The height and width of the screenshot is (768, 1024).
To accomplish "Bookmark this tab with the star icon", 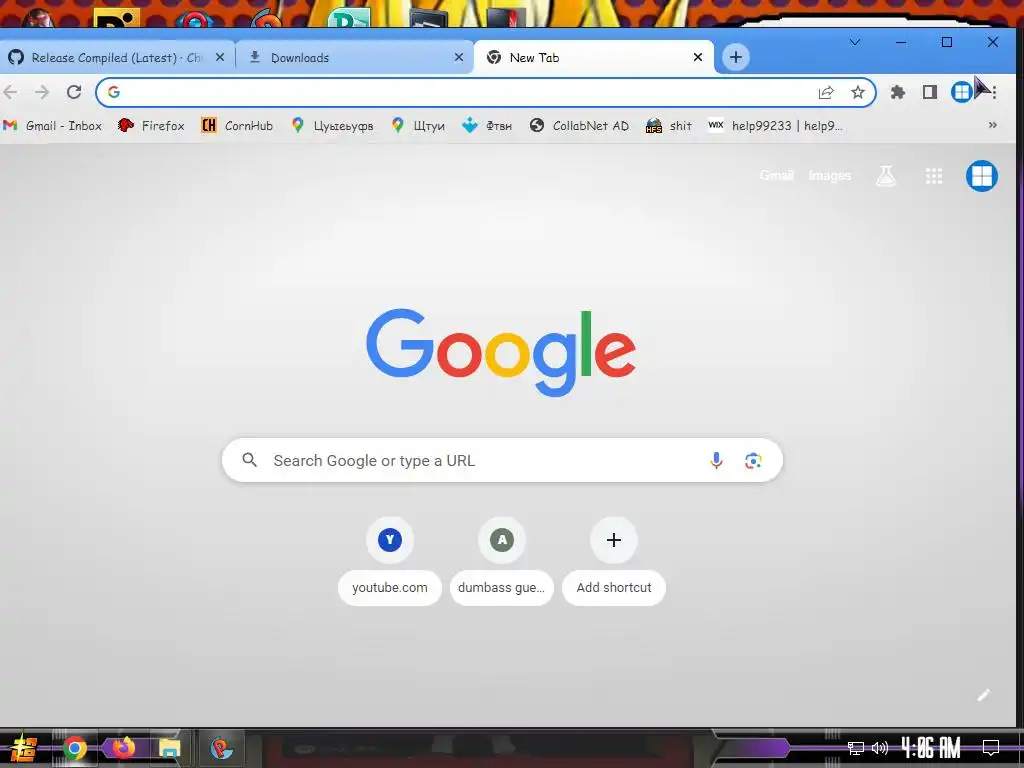I will point(857,92).
